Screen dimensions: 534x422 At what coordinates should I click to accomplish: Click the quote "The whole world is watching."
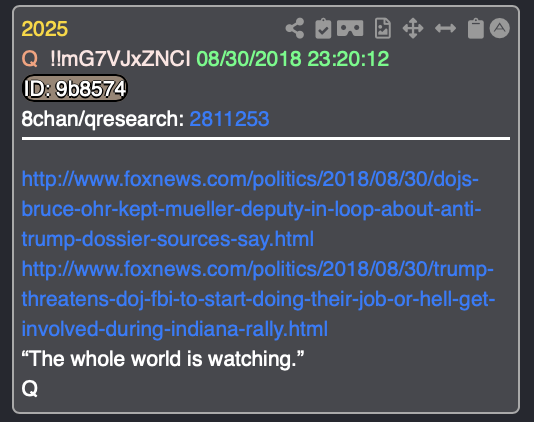(162, 359)
